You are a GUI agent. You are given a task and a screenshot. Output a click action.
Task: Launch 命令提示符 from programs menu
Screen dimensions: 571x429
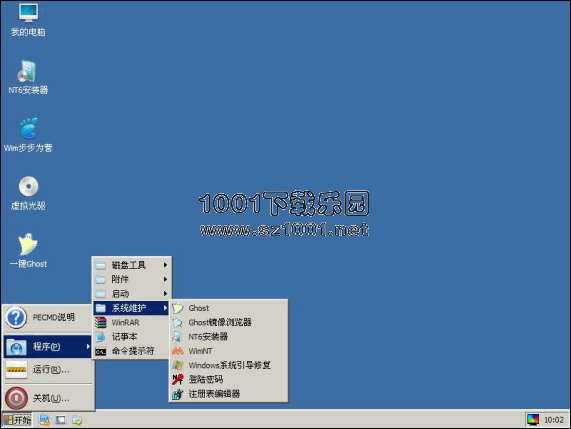pos(131,351)
